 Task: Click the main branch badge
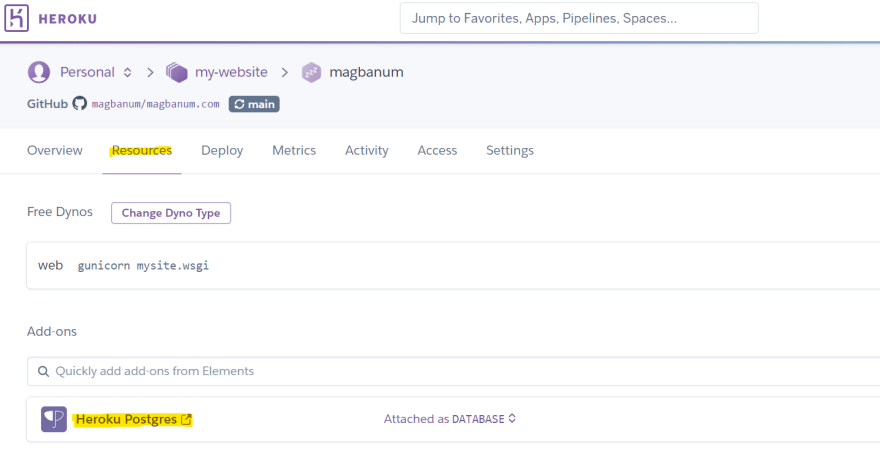click(254, 104)
